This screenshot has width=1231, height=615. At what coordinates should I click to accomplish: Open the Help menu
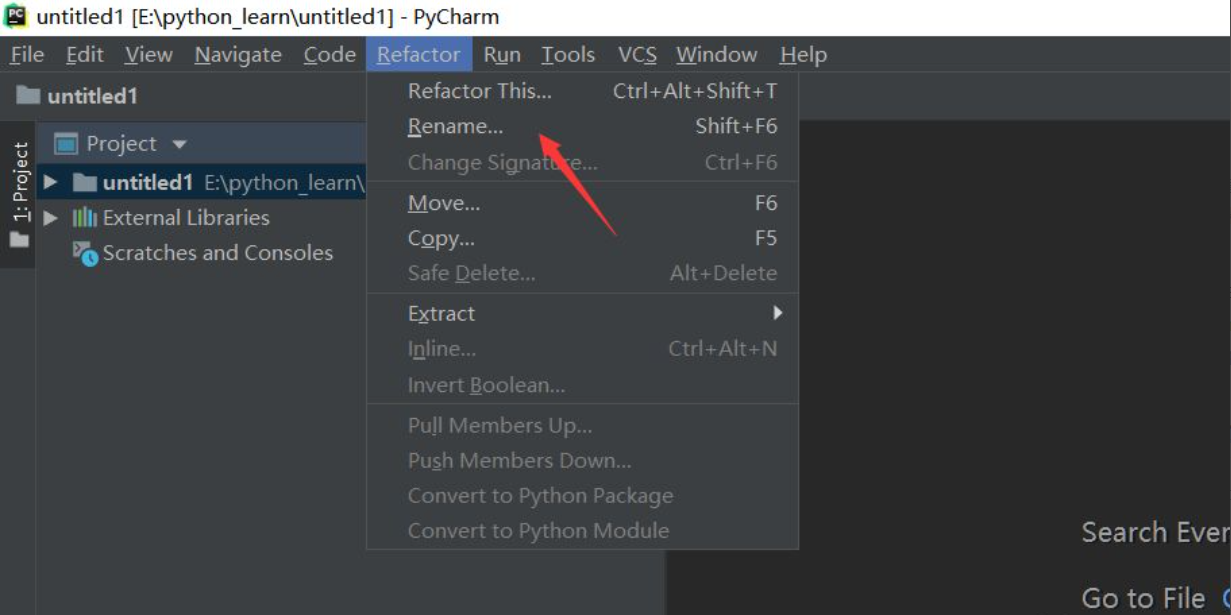tap(802, 54)
